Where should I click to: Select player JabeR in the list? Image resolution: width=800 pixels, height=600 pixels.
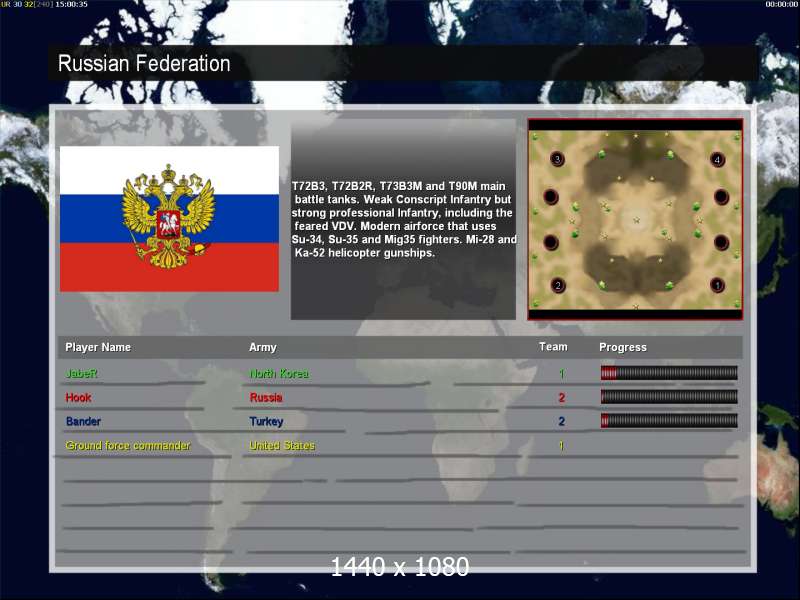pyautogui.click(x=82, y=373)
